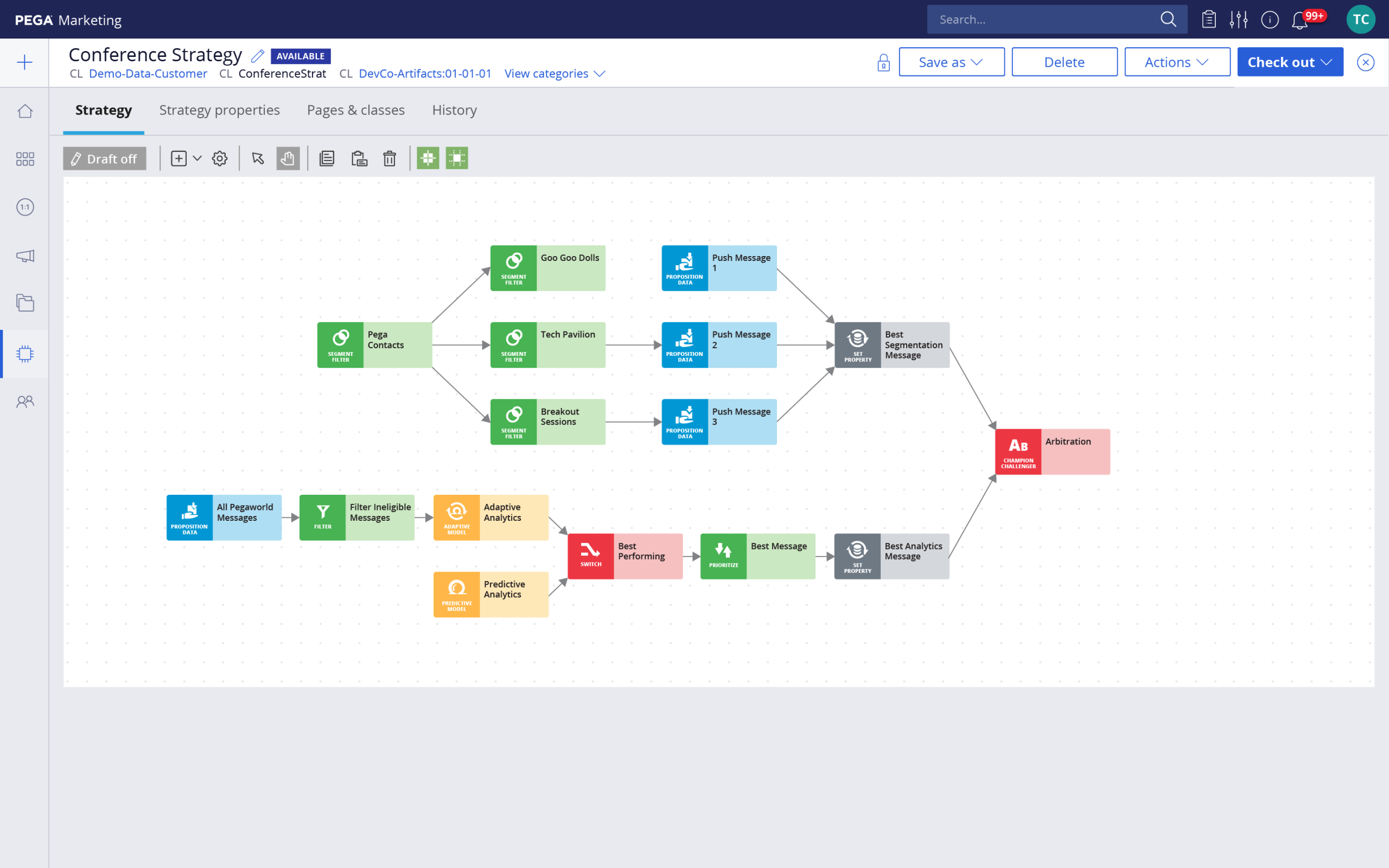
Task: Click the Check out button
Action: pyautogui.click(x=1291, y=61)
